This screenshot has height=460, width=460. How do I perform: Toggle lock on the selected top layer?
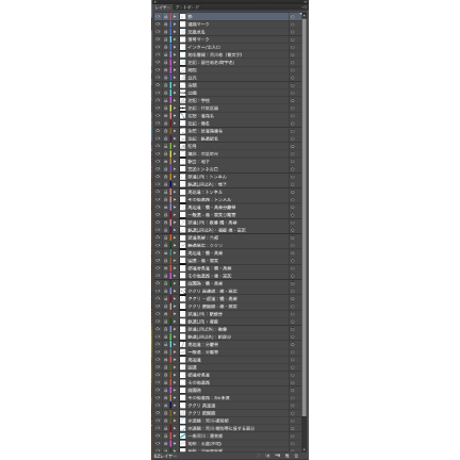click(x=165, y=16)
